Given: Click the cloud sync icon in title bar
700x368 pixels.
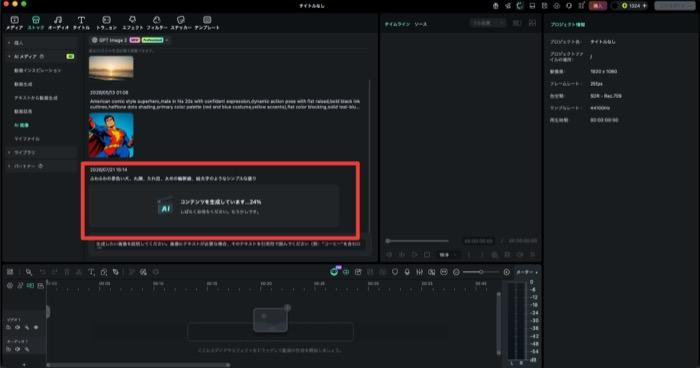Looking at the screenshot, I should pos(556,5).
